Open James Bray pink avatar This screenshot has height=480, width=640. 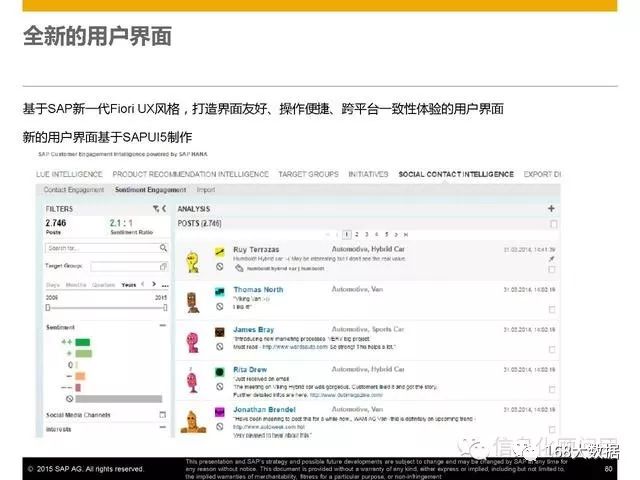coord(192,342)
